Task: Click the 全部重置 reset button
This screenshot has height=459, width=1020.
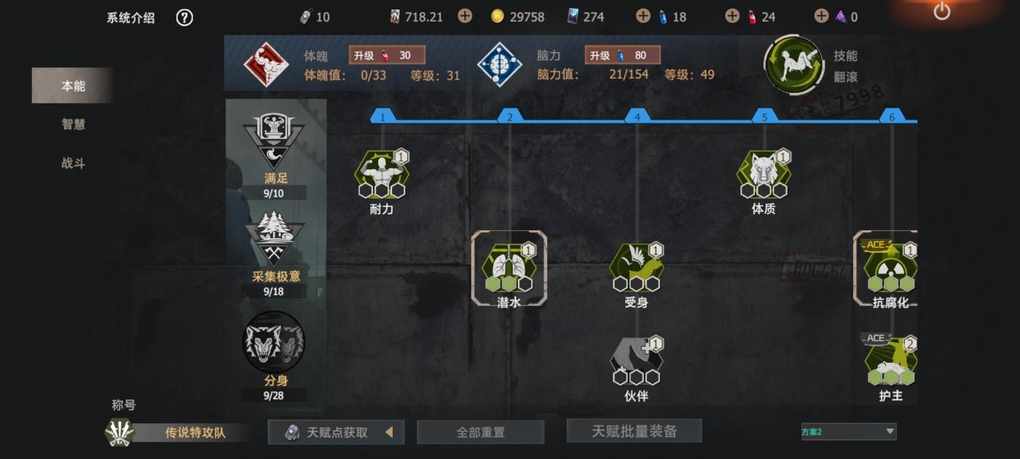Action: tap(480, 432)
